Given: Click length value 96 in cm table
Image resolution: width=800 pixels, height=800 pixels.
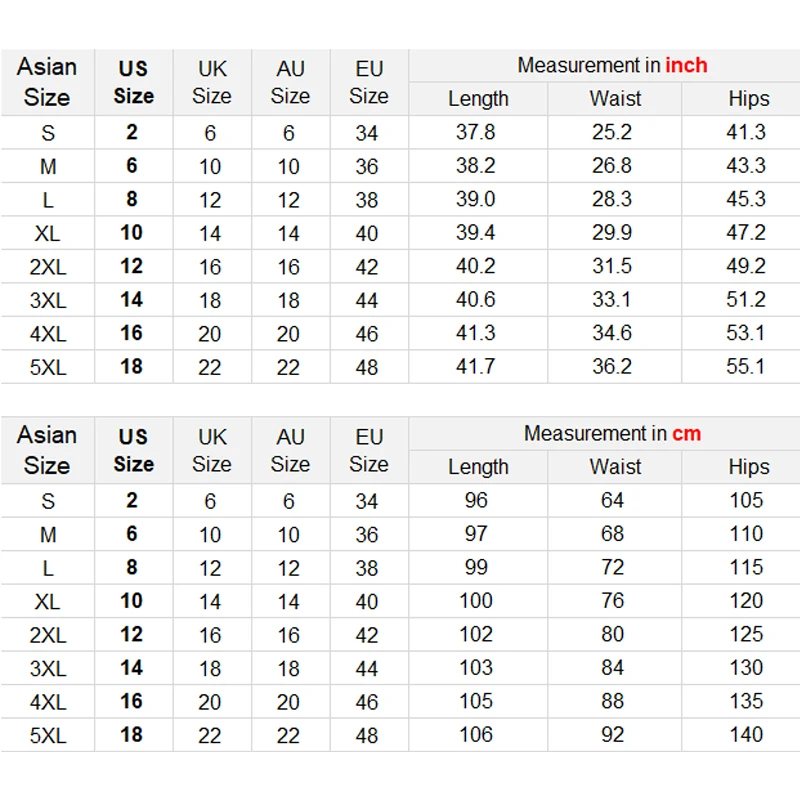Looking at the screenshot, I should point(476,500).
